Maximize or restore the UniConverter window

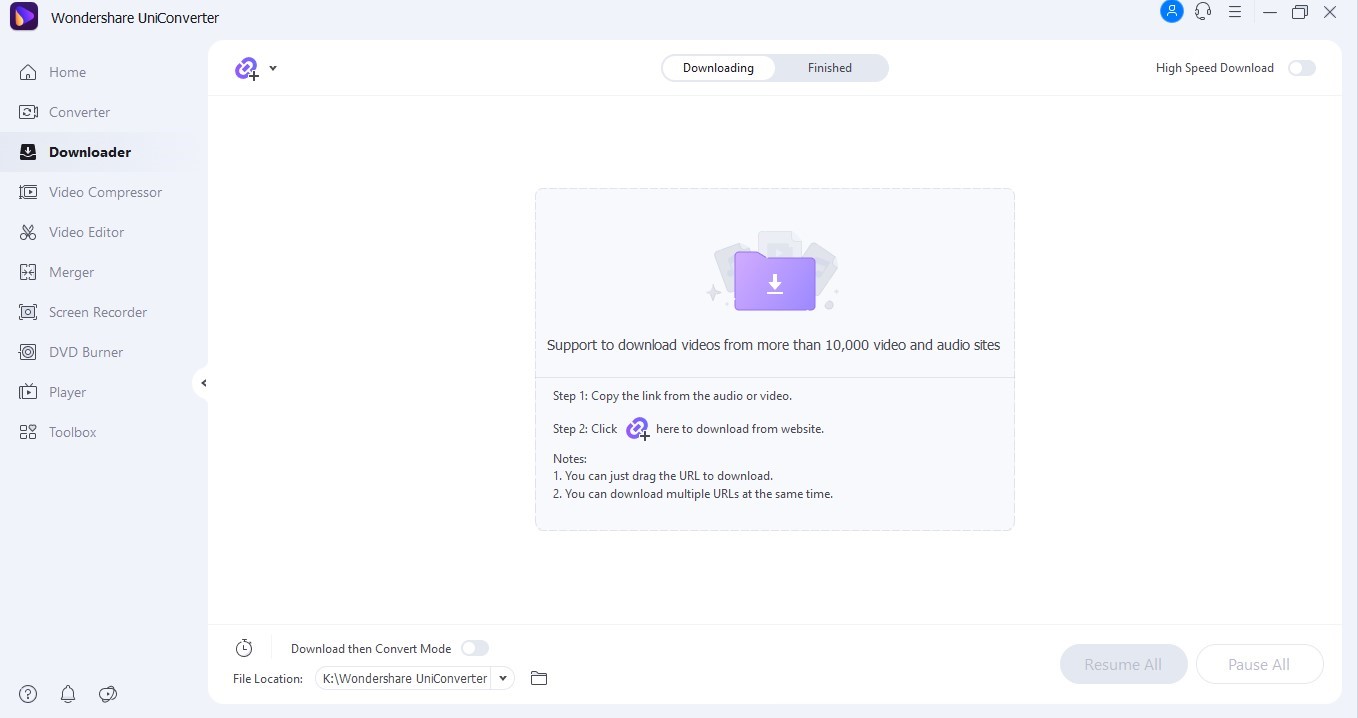(1299, 12)
